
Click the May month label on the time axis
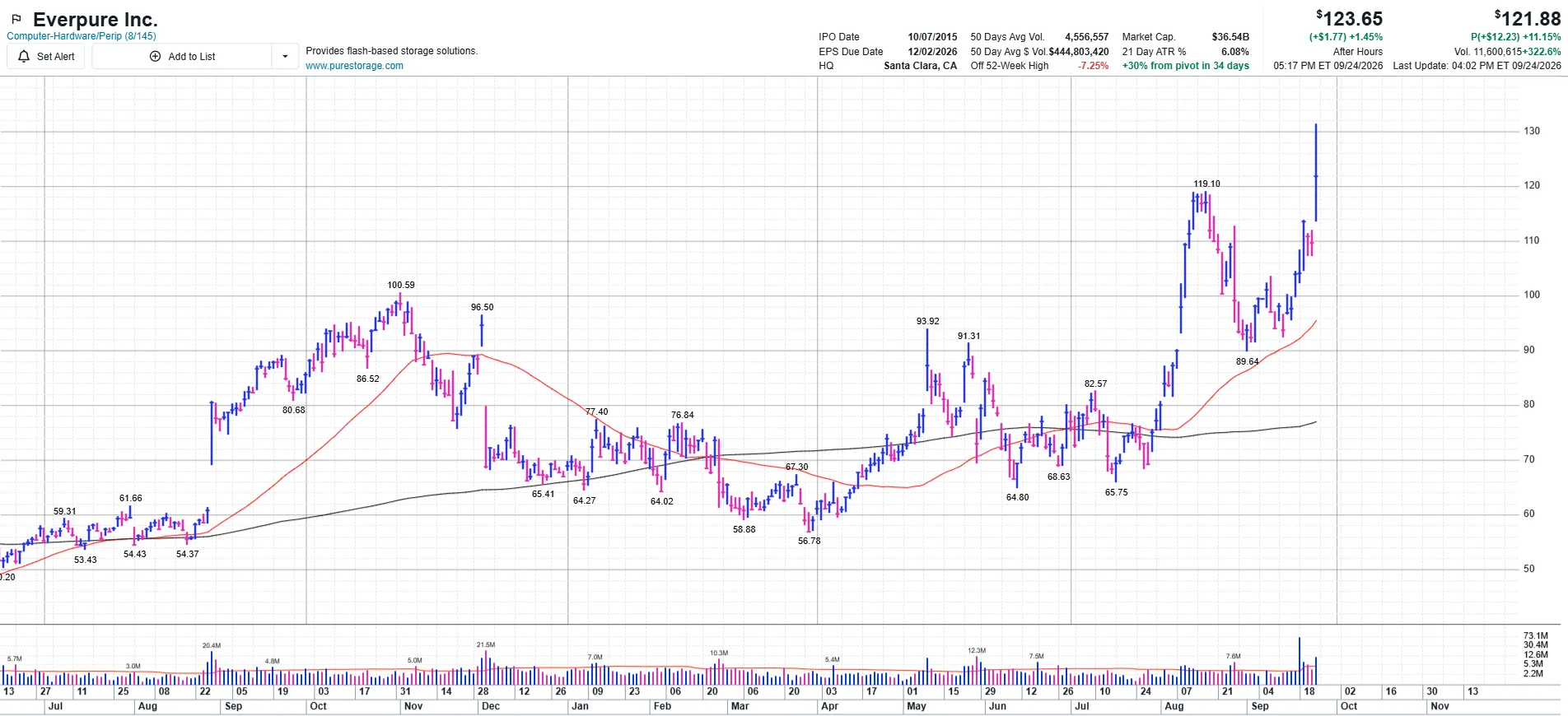[x=917, y=707]
